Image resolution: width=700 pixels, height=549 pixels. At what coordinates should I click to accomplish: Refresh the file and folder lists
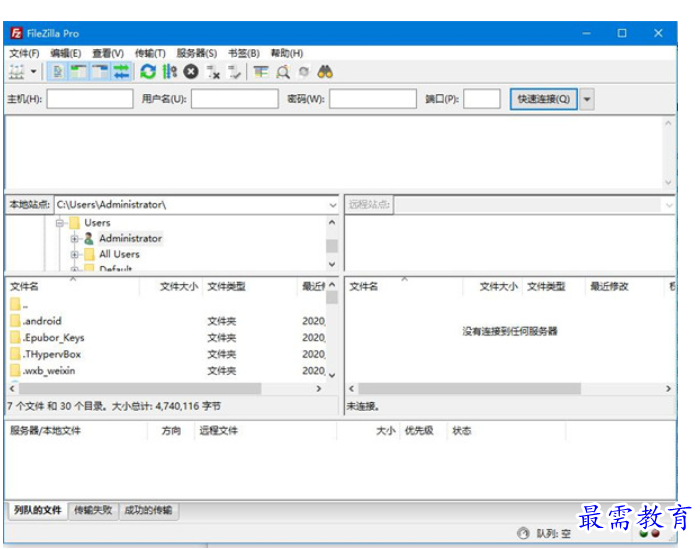point(148,72)
